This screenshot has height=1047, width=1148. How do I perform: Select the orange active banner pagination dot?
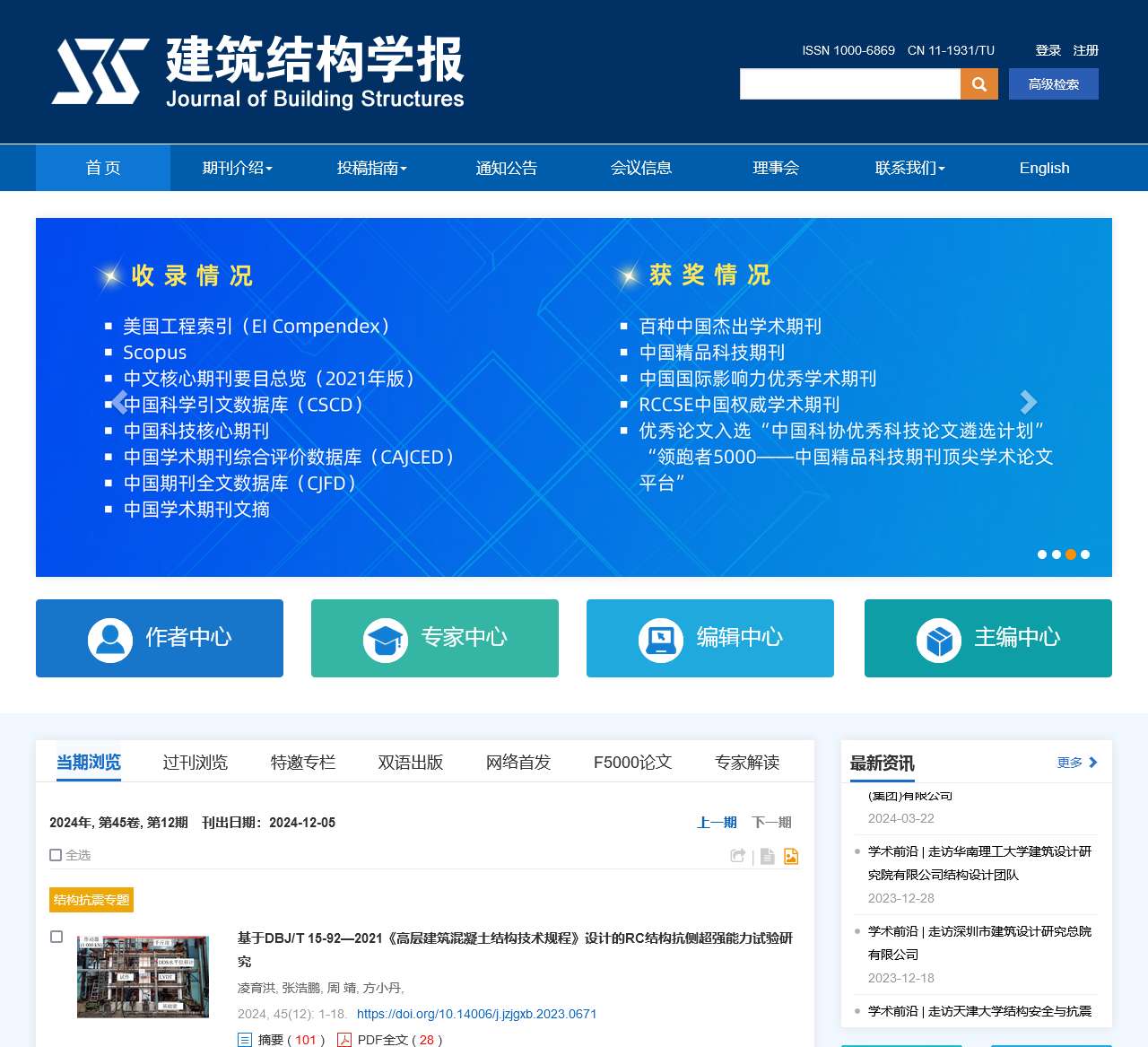coord(1071,554)
